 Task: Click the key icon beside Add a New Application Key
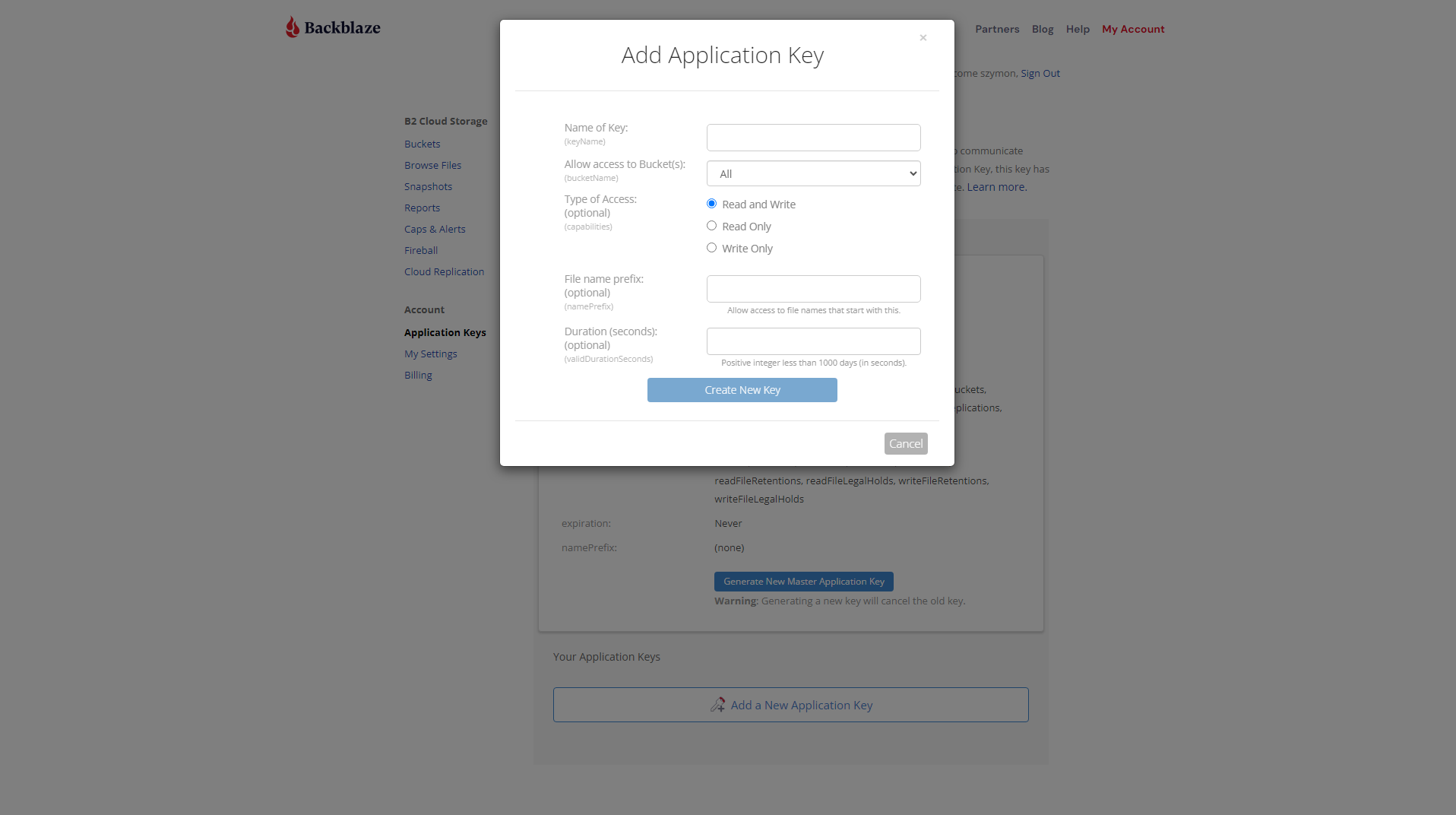pos(717,705)
